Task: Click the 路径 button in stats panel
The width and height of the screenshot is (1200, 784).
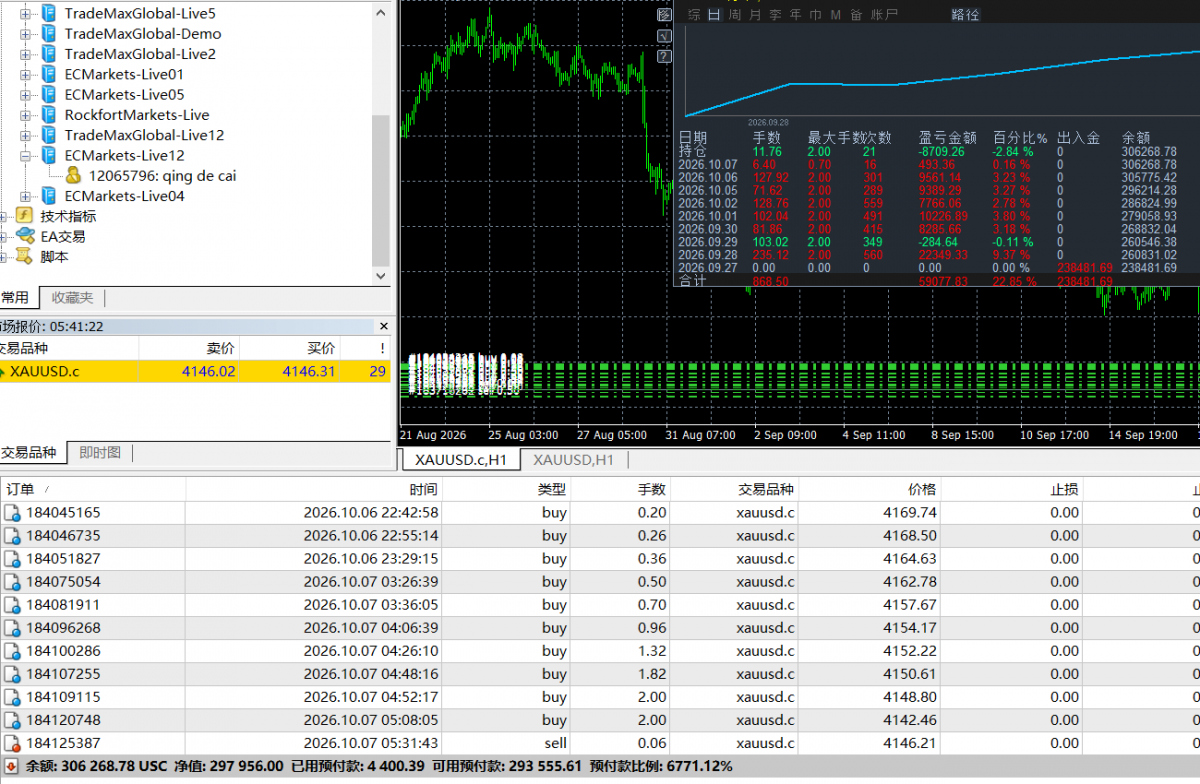Action: point(965,15)
